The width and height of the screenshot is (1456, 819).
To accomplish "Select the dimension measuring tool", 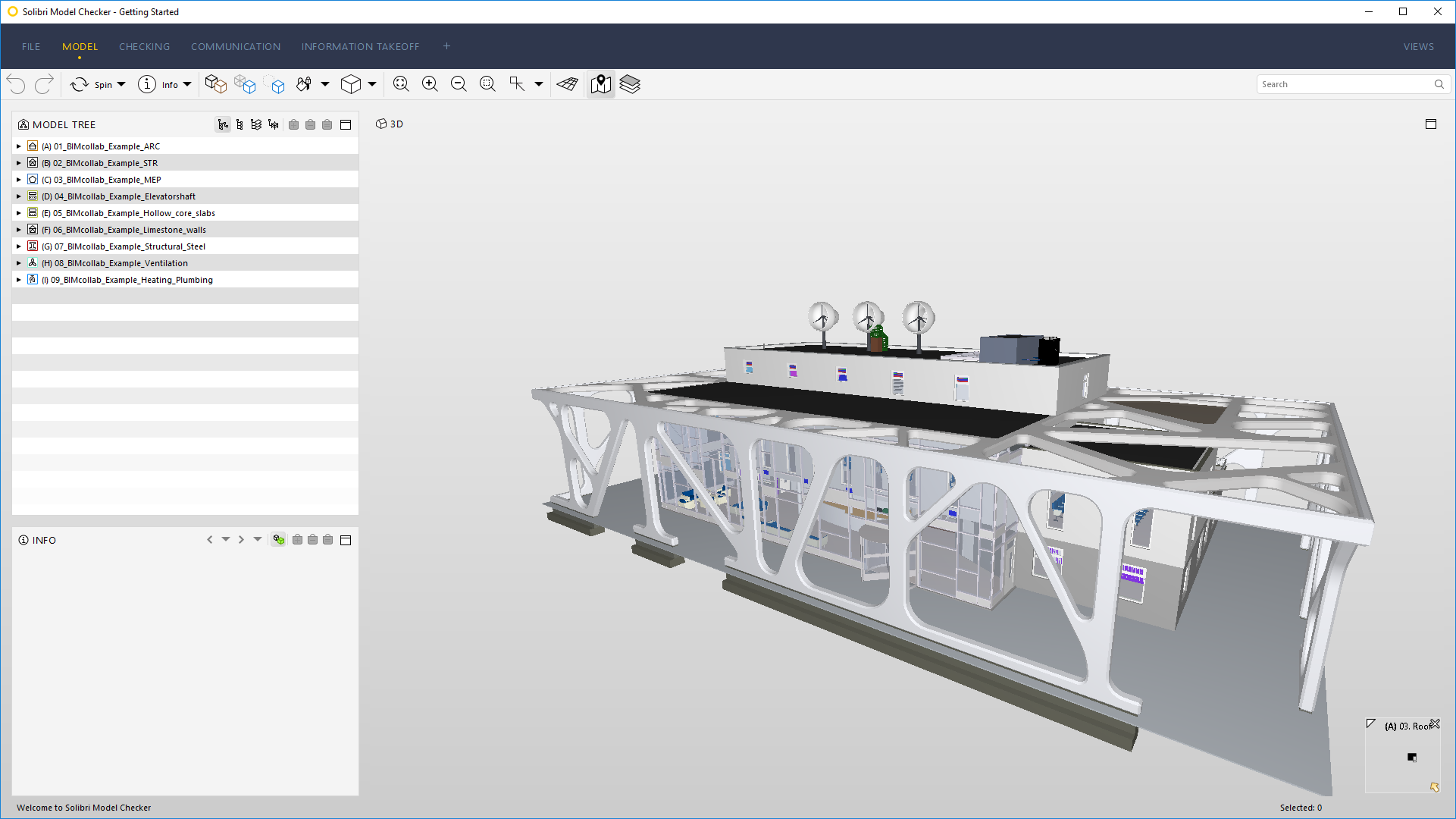I will coord(517,84).
